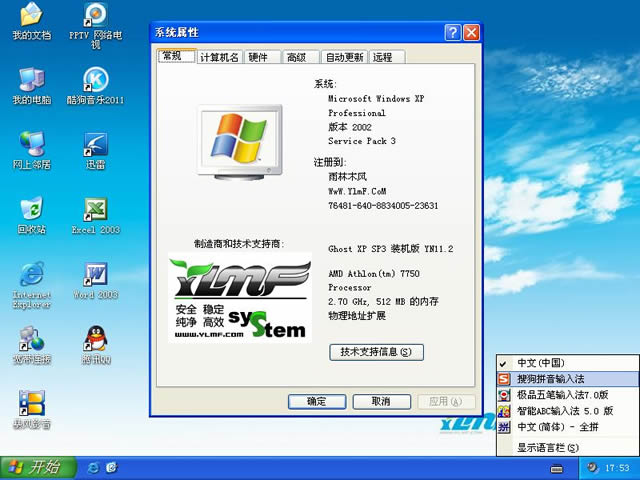Click the Windows XP monitor logo image

pyautogui.click(x=240, y=142)
